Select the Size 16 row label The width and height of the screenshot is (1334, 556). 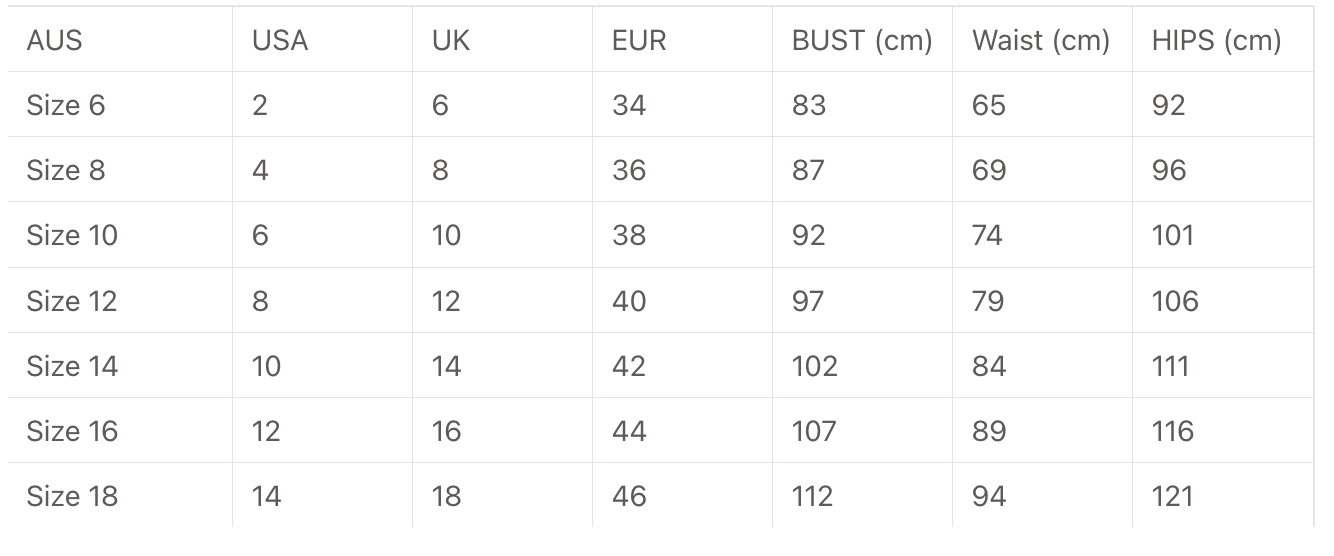point(72,431)
